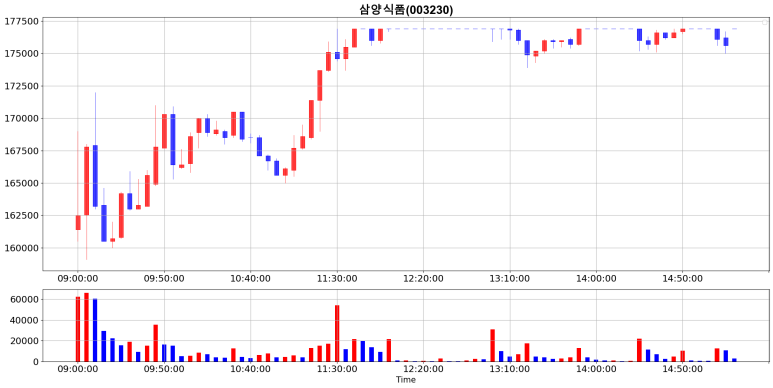Click 14:00:00 tick under the volume chart
This screenshot has width=773, height=388.
click(596, 370)
